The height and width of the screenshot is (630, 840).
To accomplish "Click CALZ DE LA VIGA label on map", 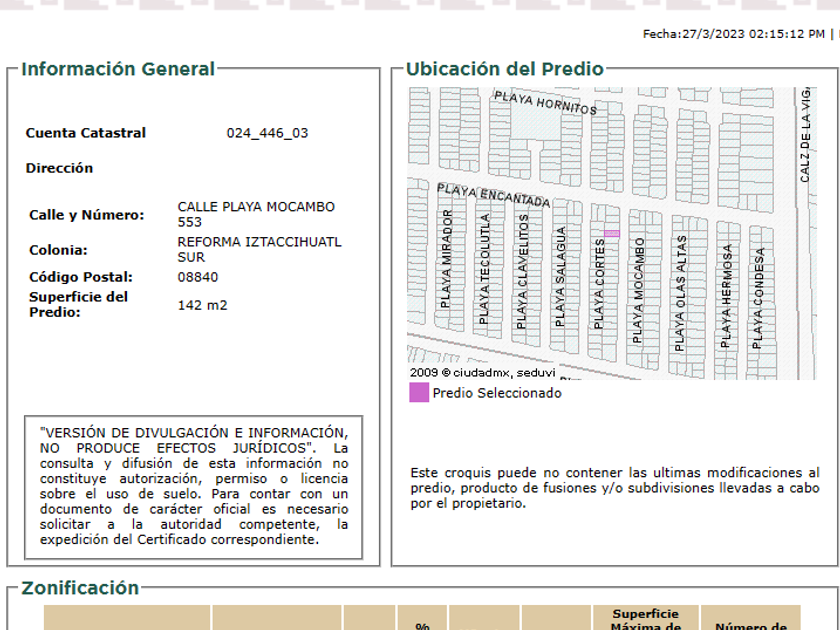I will pyautogui.click(x=805, y=135).
